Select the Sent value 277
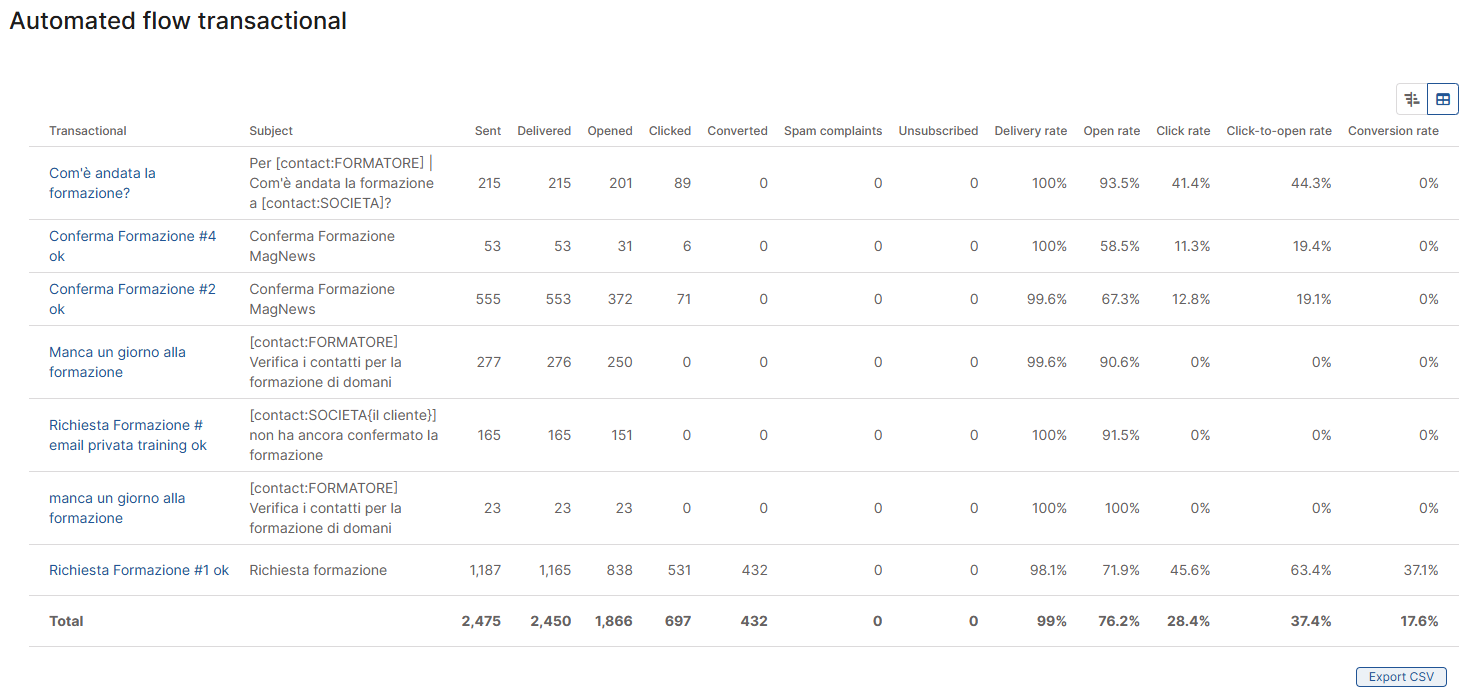The width and height of the screenshot is (1470, 696). click(489, 362)
